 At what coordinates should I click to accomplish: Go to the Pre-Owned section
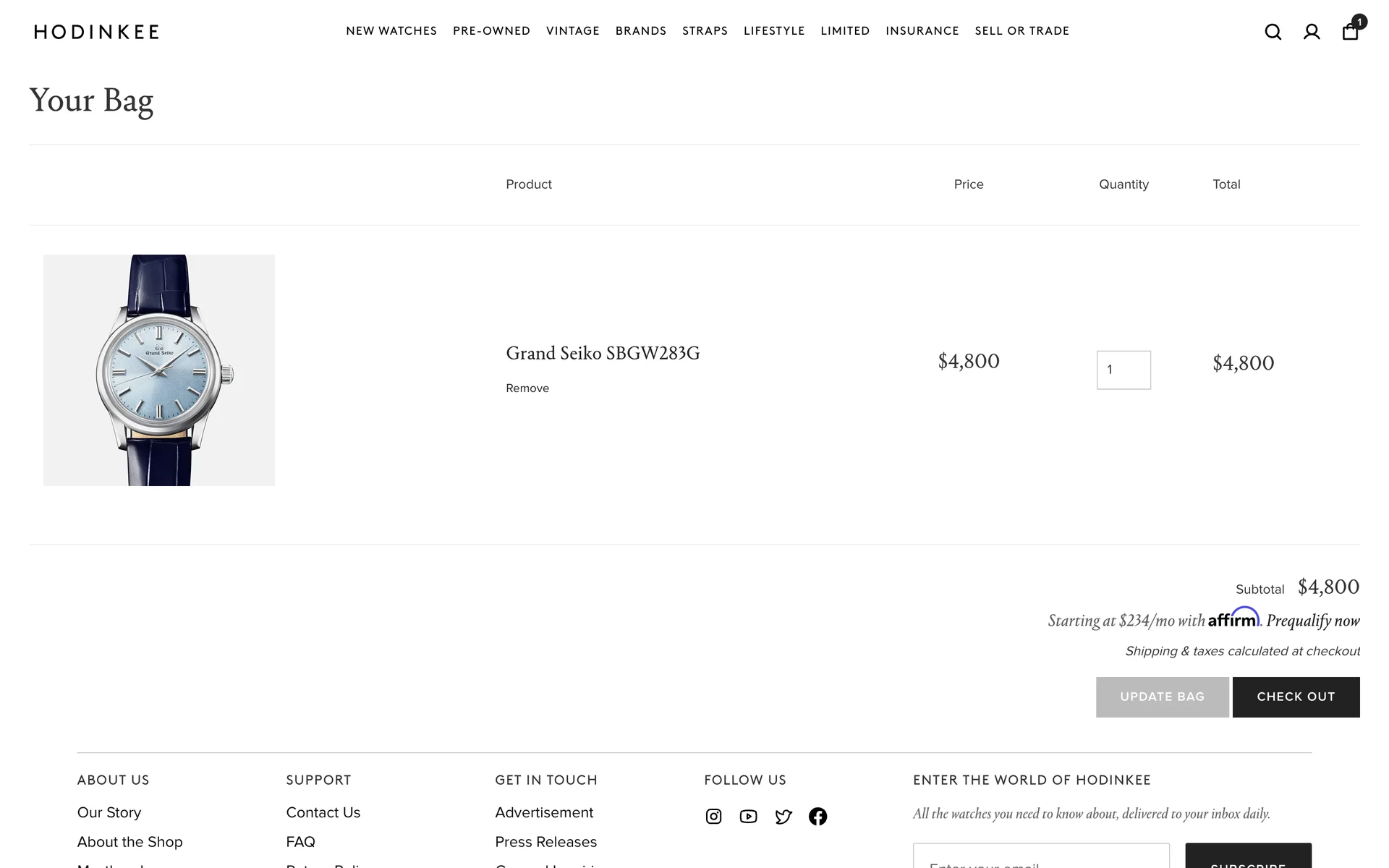pyautogui.click(x=491, y=31)
